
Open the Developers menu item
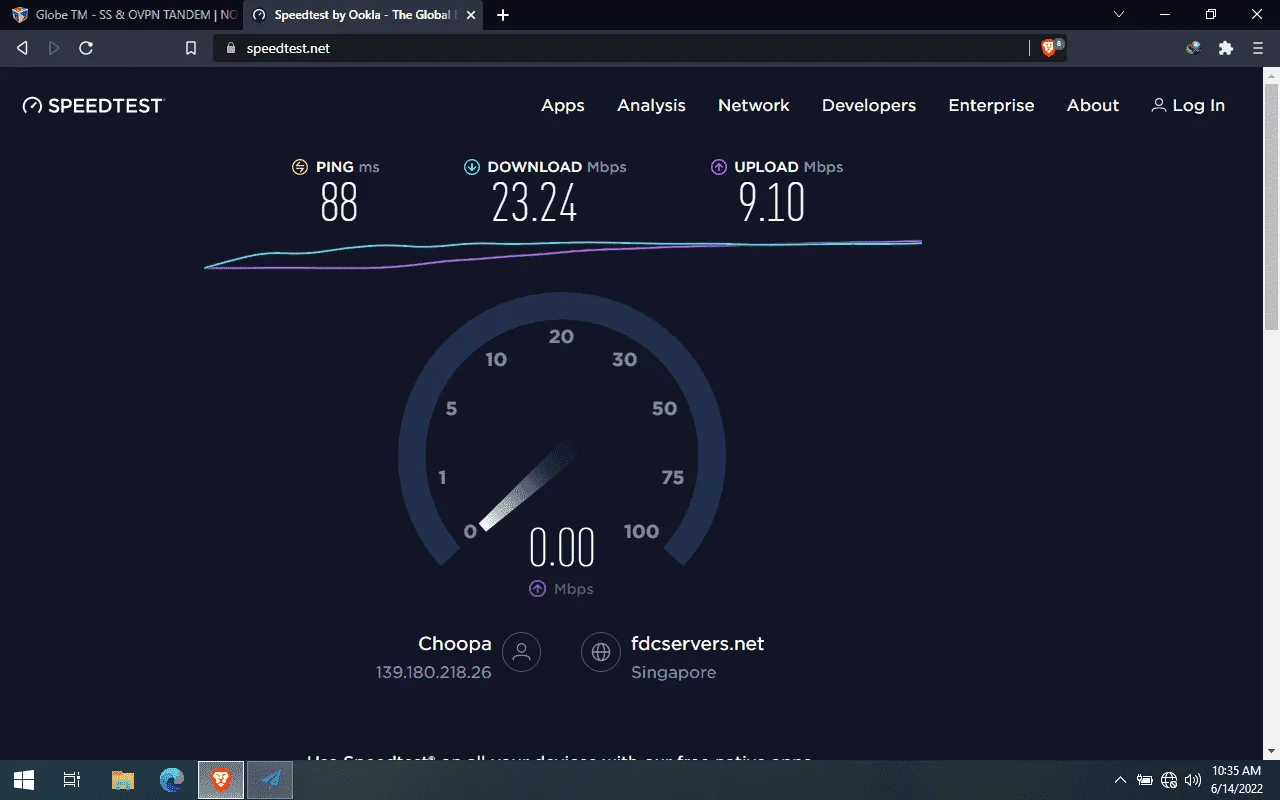(869, 105)
